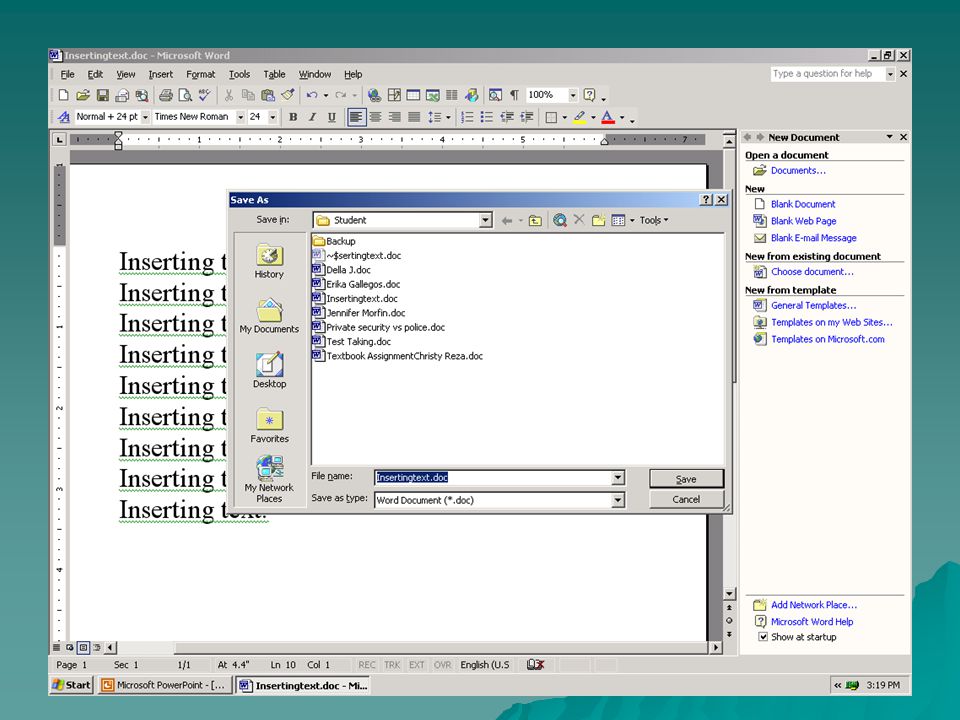Apply the yellow Highlight color
Image resolution: width=960 pixels, height=720 pixels.
pyautogui.click(x=580, y=117)
